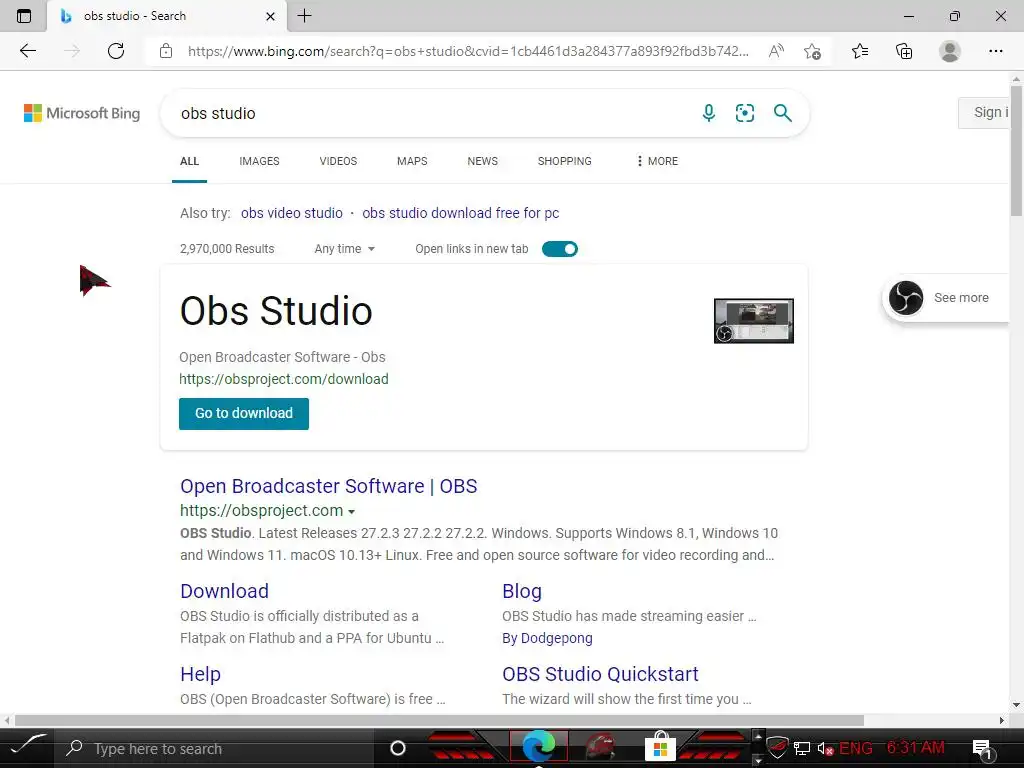Toggle Open links in new tab
The height and width of the screenshot is (768, 1024).
point(560,249)
